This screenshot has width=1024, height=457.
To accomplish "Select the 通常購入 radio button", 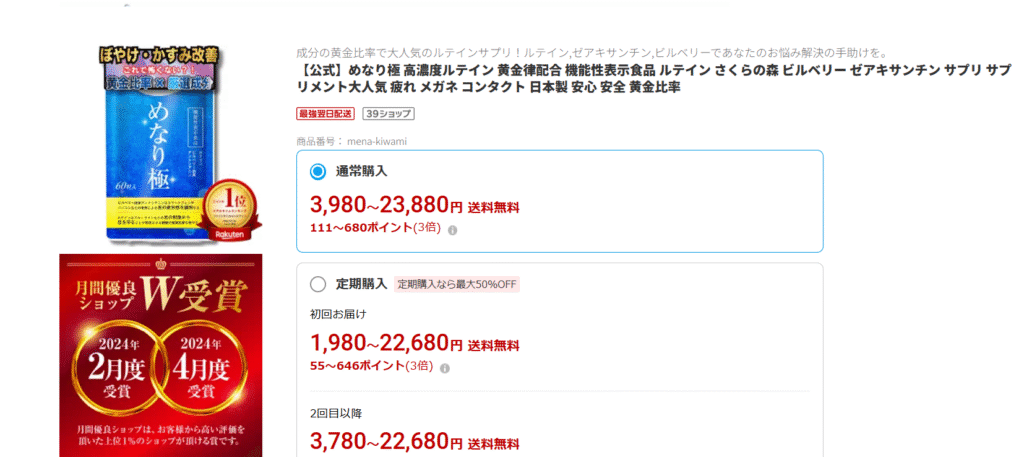I will pyautogui.click(x=318, y=171).
